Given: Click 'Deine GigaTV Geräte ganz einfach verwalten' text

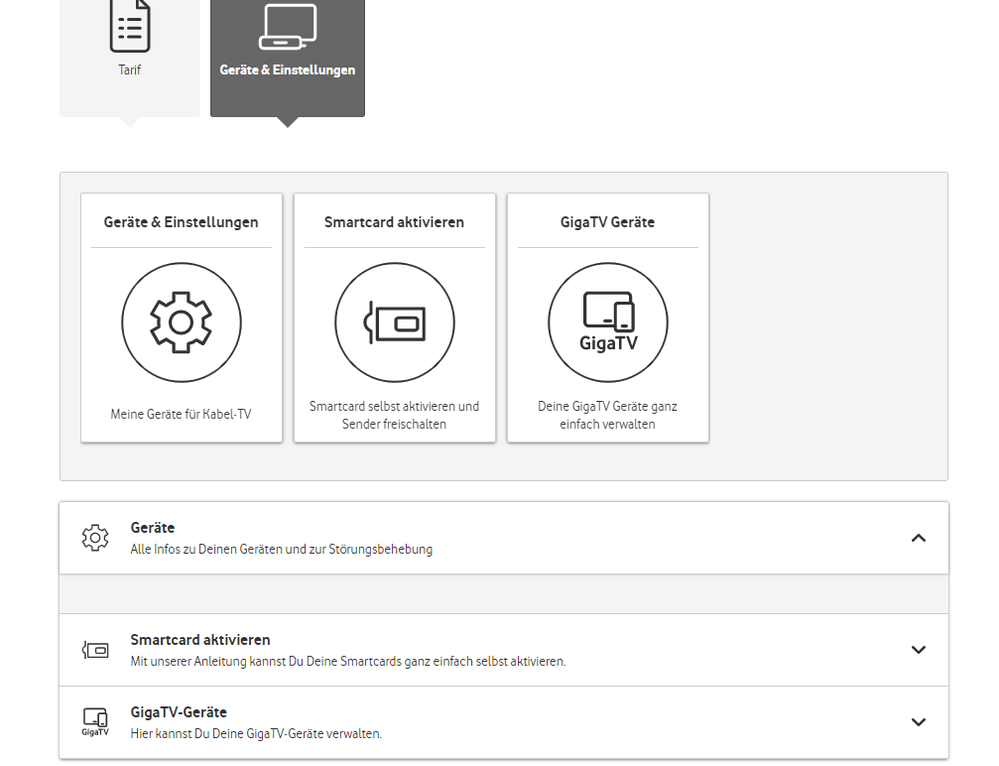Looking at the screenshot, I should (608, 415).
